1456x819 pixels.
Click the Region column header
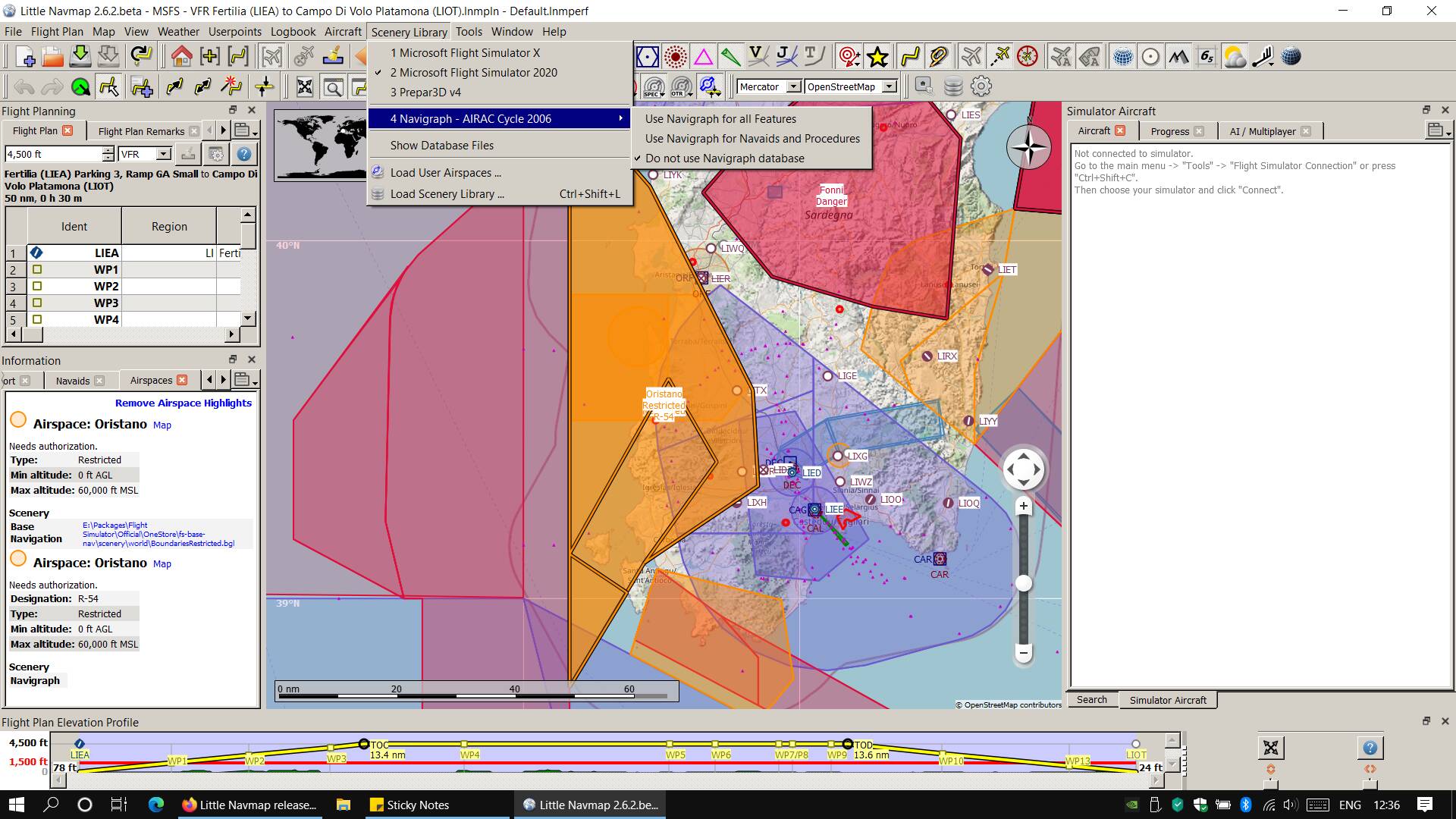169,227
